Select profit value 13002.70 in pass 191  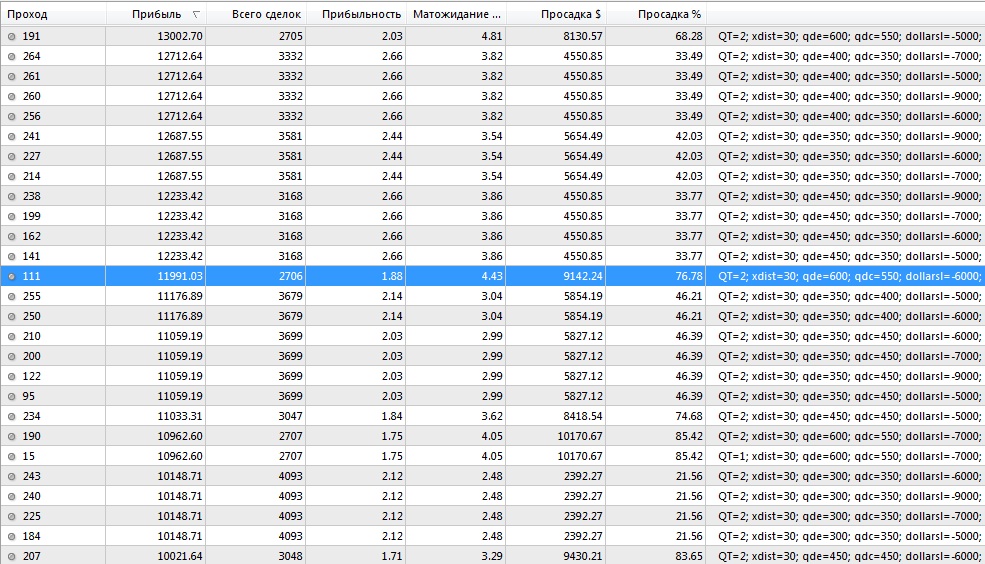tap(180, 36)
